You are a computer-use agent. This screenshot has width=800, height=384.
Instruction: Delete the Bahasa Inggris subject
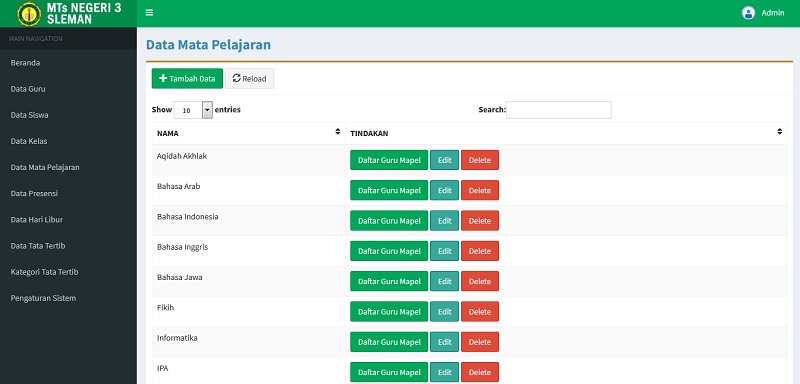pos(480,251)
